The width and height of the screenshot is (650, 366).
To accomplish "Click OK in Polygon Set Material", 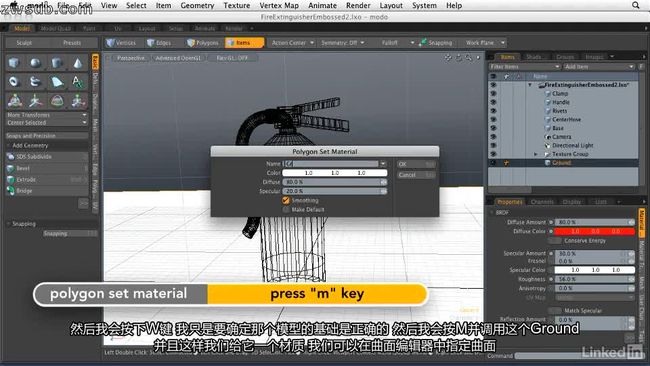I will pos(416,164).
